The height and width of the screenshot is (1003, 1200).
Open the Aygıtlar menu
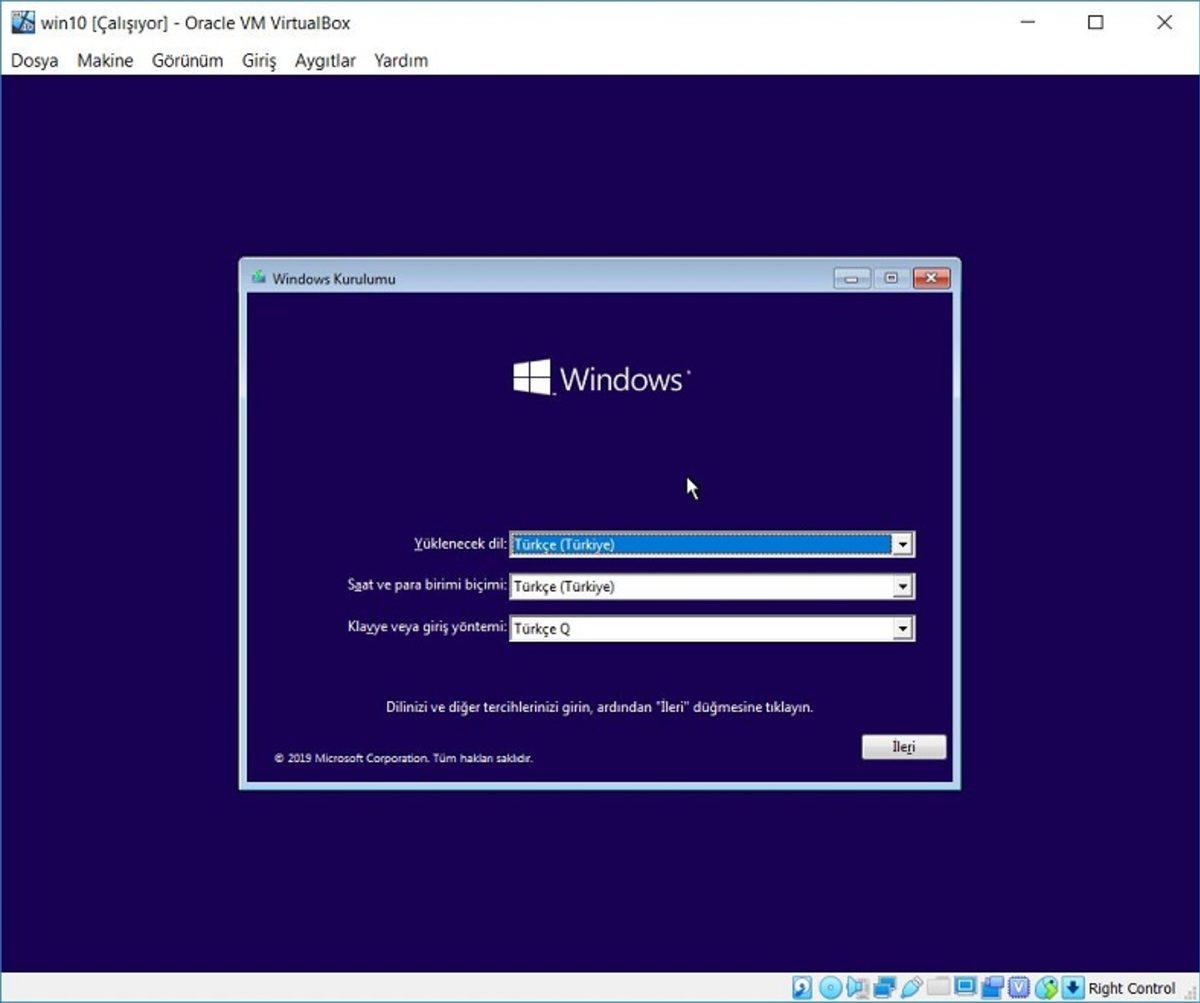pos(323,61)
